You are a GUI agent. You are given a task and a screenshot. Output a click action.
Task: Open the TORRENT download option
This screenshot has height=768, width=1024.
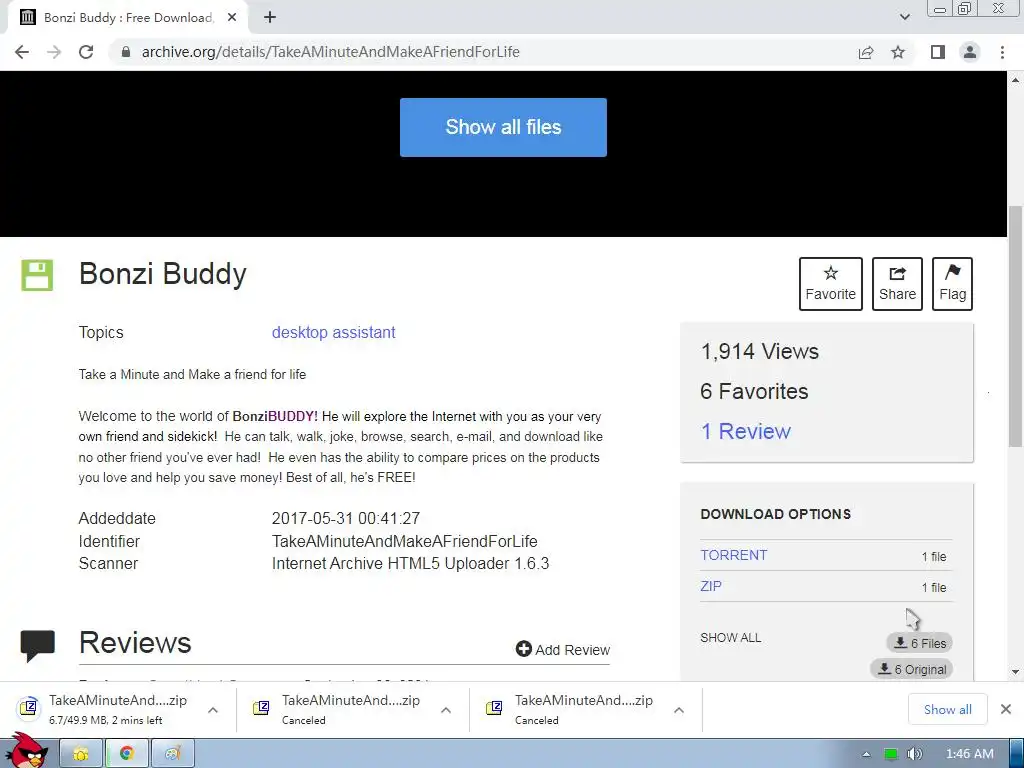(733, 555)
